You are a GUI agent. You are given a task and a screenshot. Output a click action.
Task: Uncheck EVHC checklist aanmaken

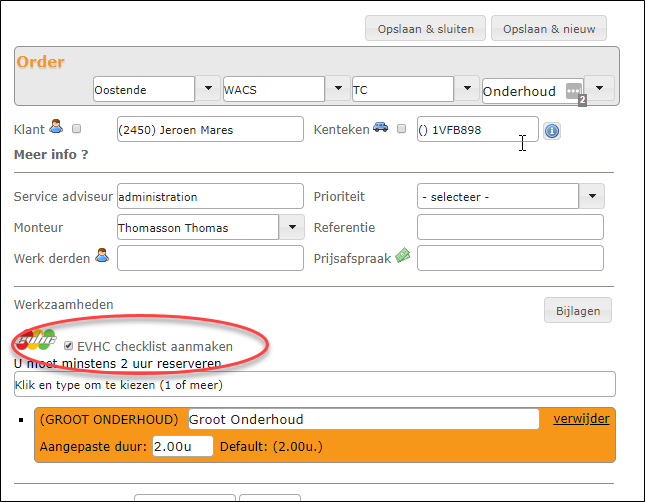(68, 346)
